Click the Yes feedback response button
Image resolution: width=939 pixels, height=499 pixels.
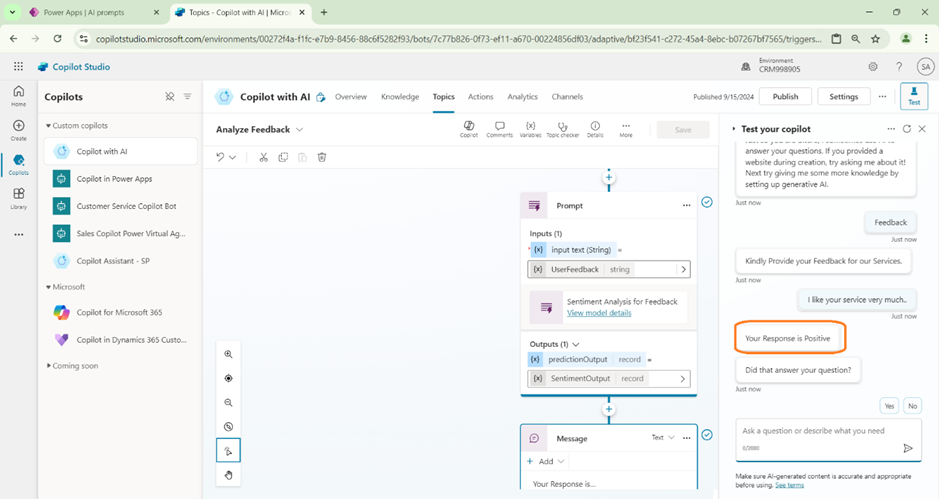click(x=889, y=405)
